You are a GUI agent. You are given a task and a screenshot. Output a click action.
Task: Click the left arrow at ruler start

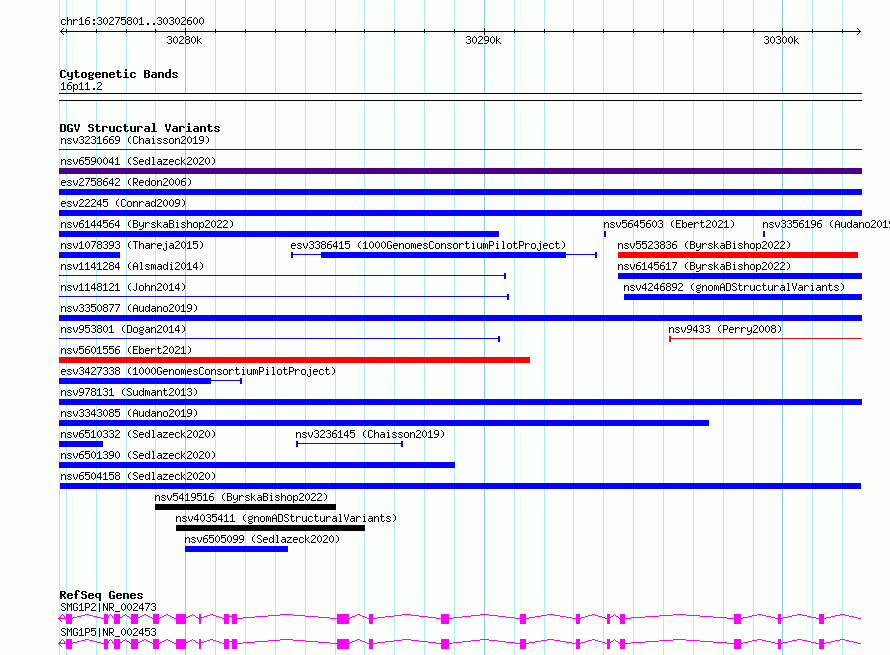[x=63, y=31]
